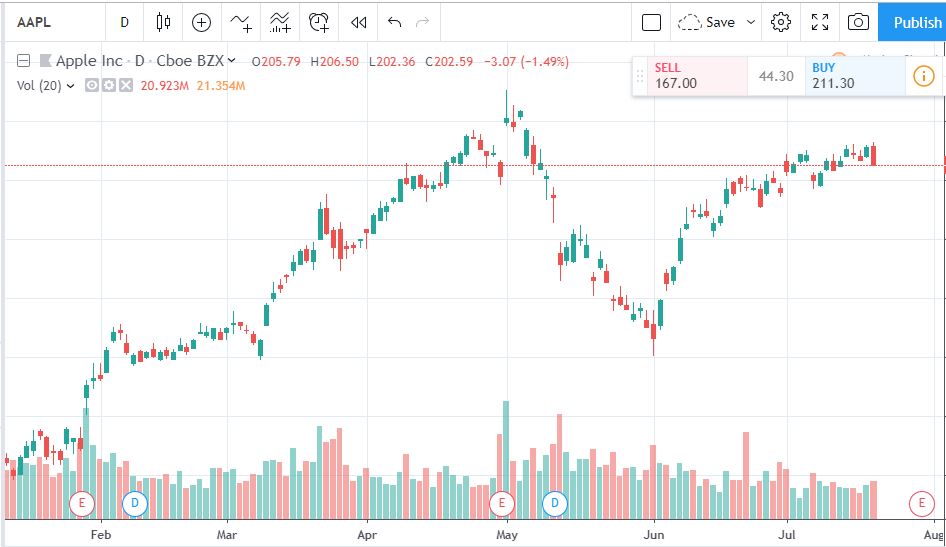Image resolution: width=946 pixels, height=547 pixels.
Task: Click the Mar label on time axis
Action: coord(227,534)
